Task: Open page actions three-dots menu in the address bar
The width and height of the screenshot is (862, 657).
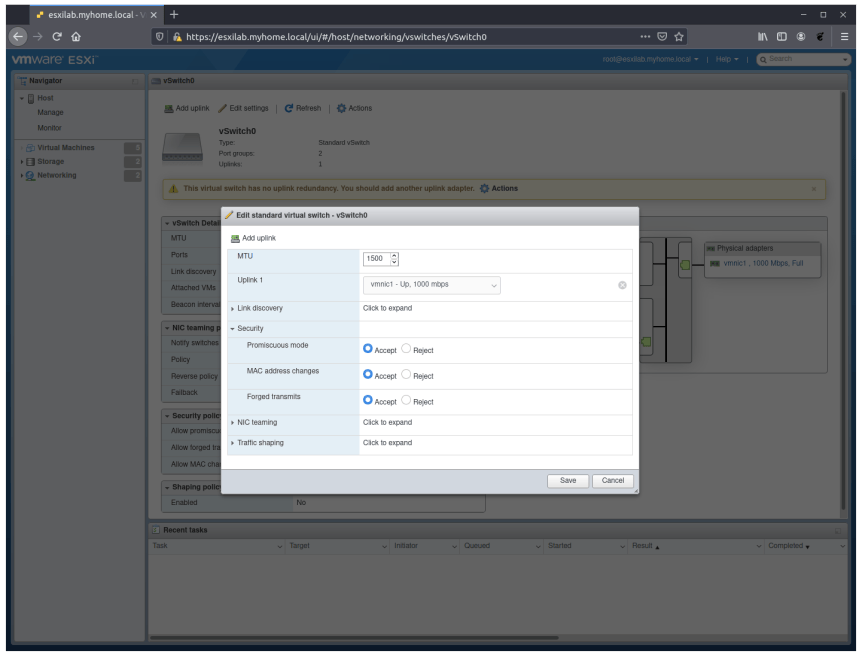Action: pos(645,37)
